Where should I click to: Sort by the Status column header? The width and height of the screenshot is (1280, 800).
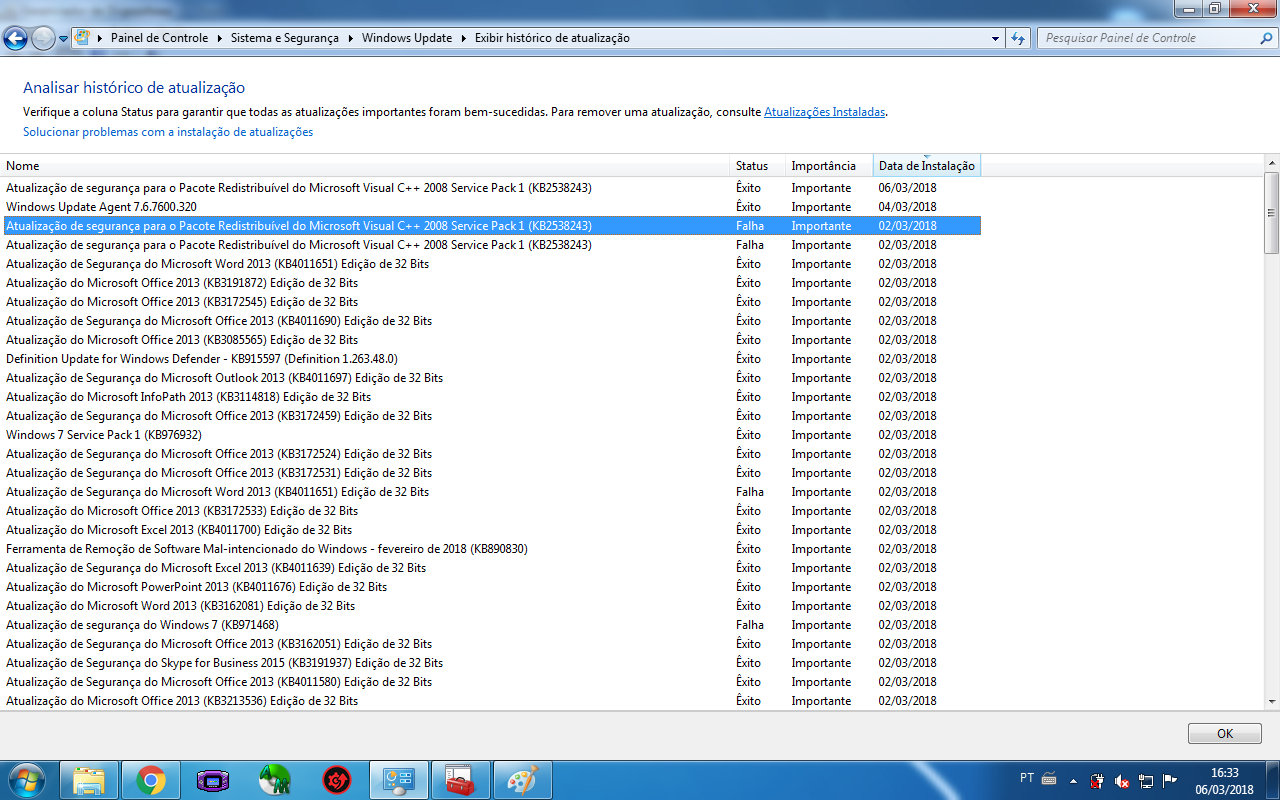(758, 166)
